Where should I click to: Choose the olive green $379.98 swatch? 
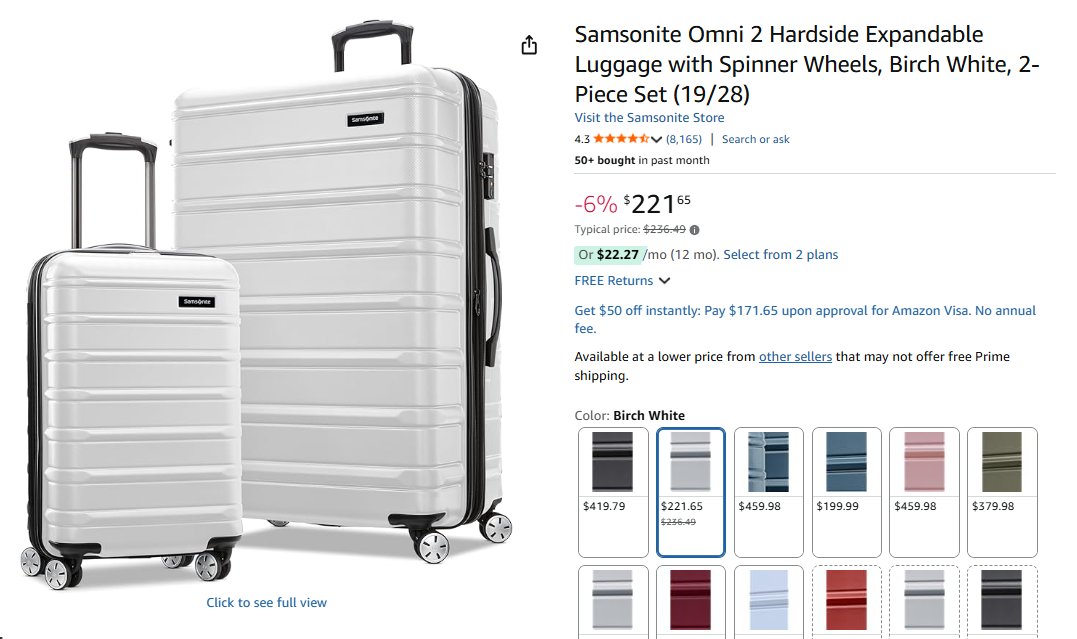tap(1002, 491)
